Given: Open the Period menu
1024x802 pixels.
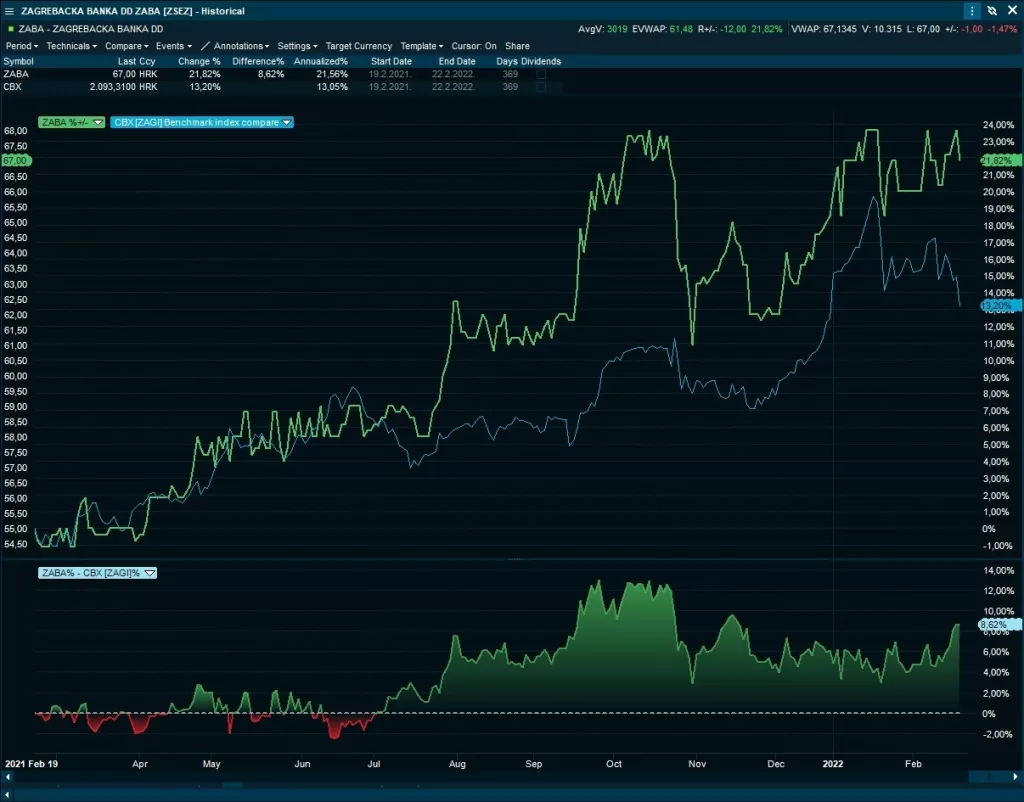Looking at the screenshot, I should 22,46.
